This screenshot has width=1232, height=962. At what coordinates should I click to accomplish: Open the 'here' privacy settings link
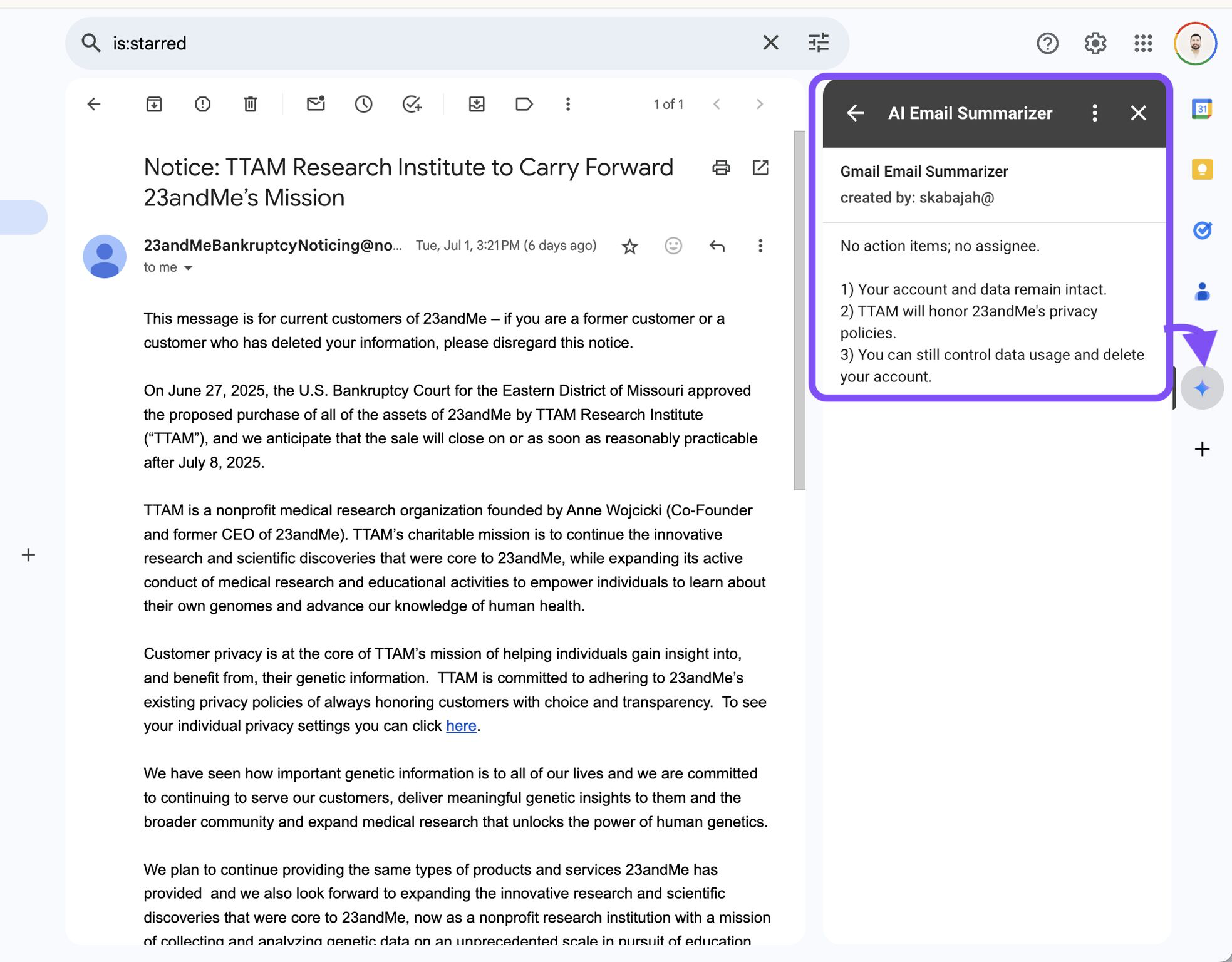pos(461,726)
